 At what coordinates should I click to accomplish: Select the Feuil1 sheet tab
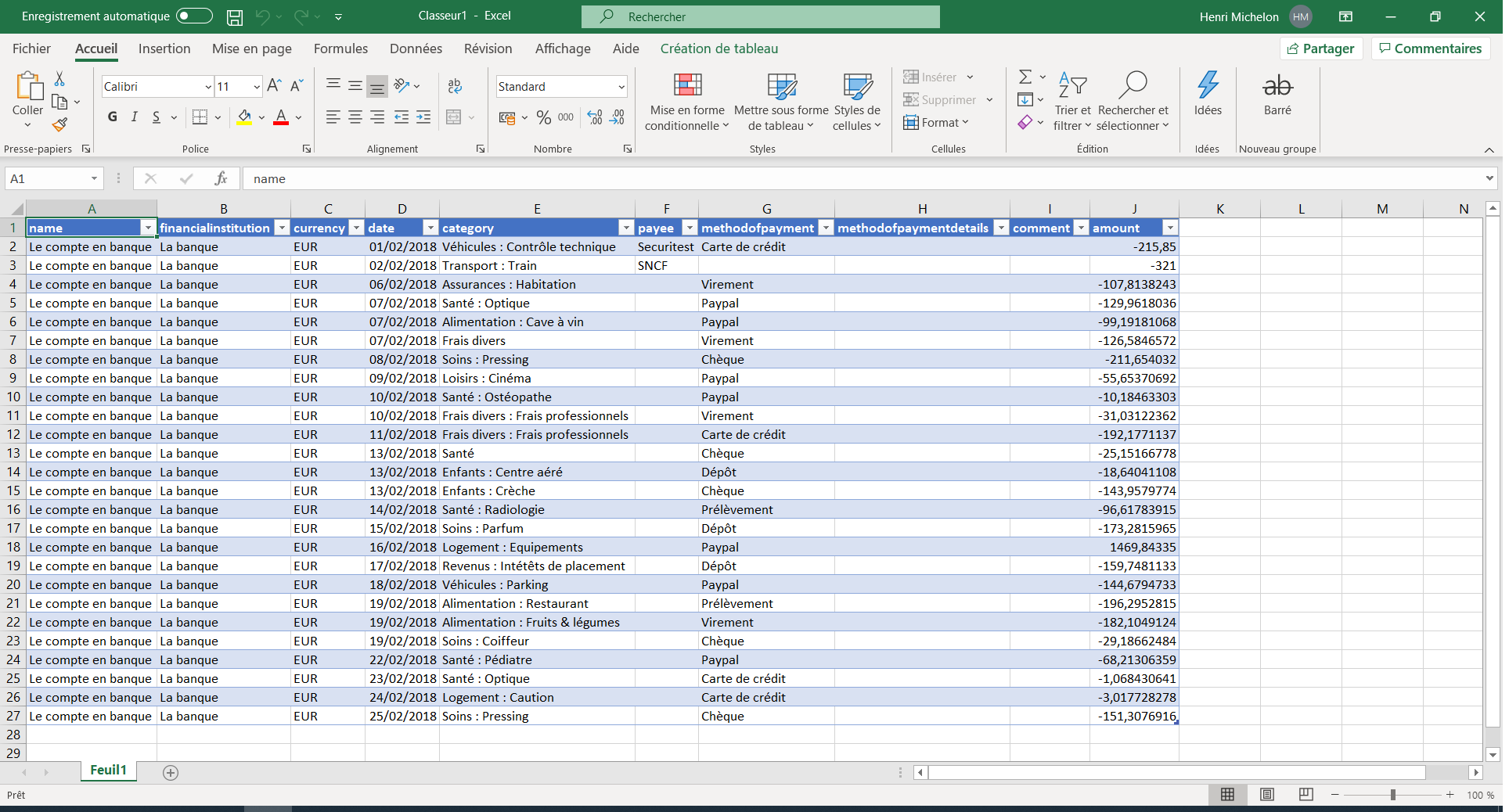[108, 771]
